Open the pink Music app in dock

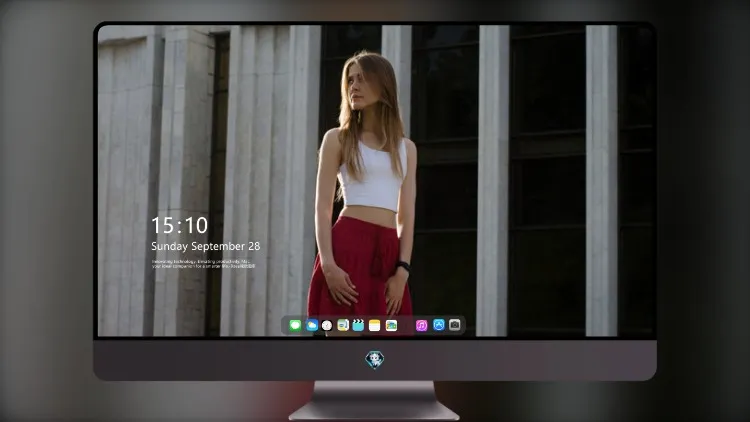point(421,325)
